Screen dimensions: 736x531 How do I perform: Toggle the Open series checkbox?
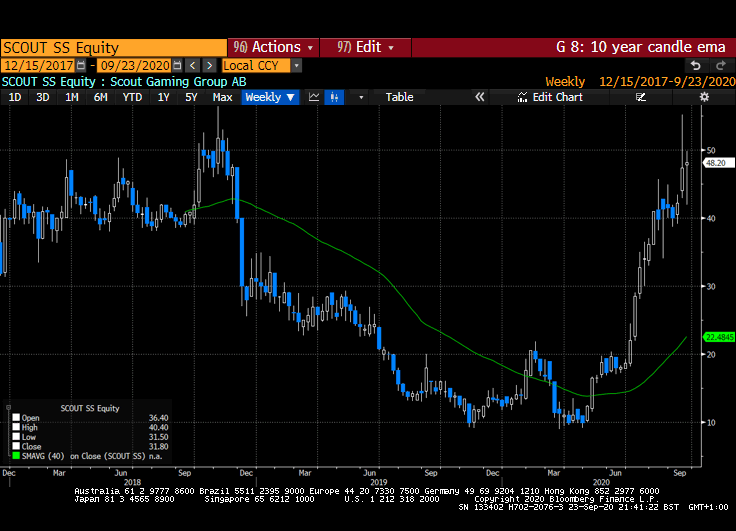click(16, 417)
